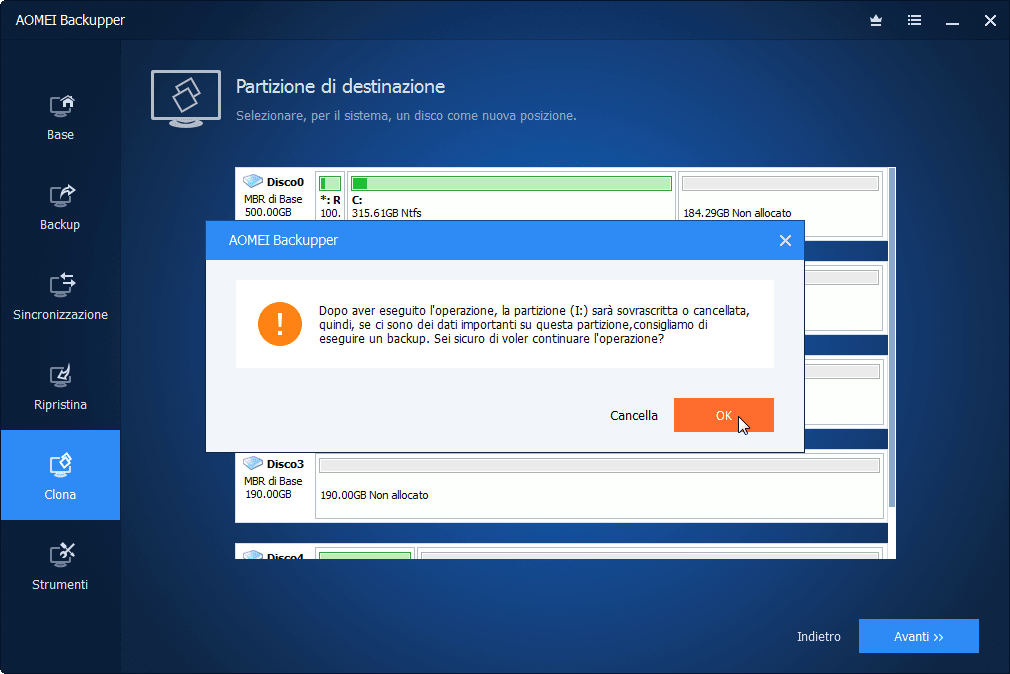Open the list menu icon in title bar
Viewport: 1010px width, 674px height.
pos(914,21)
